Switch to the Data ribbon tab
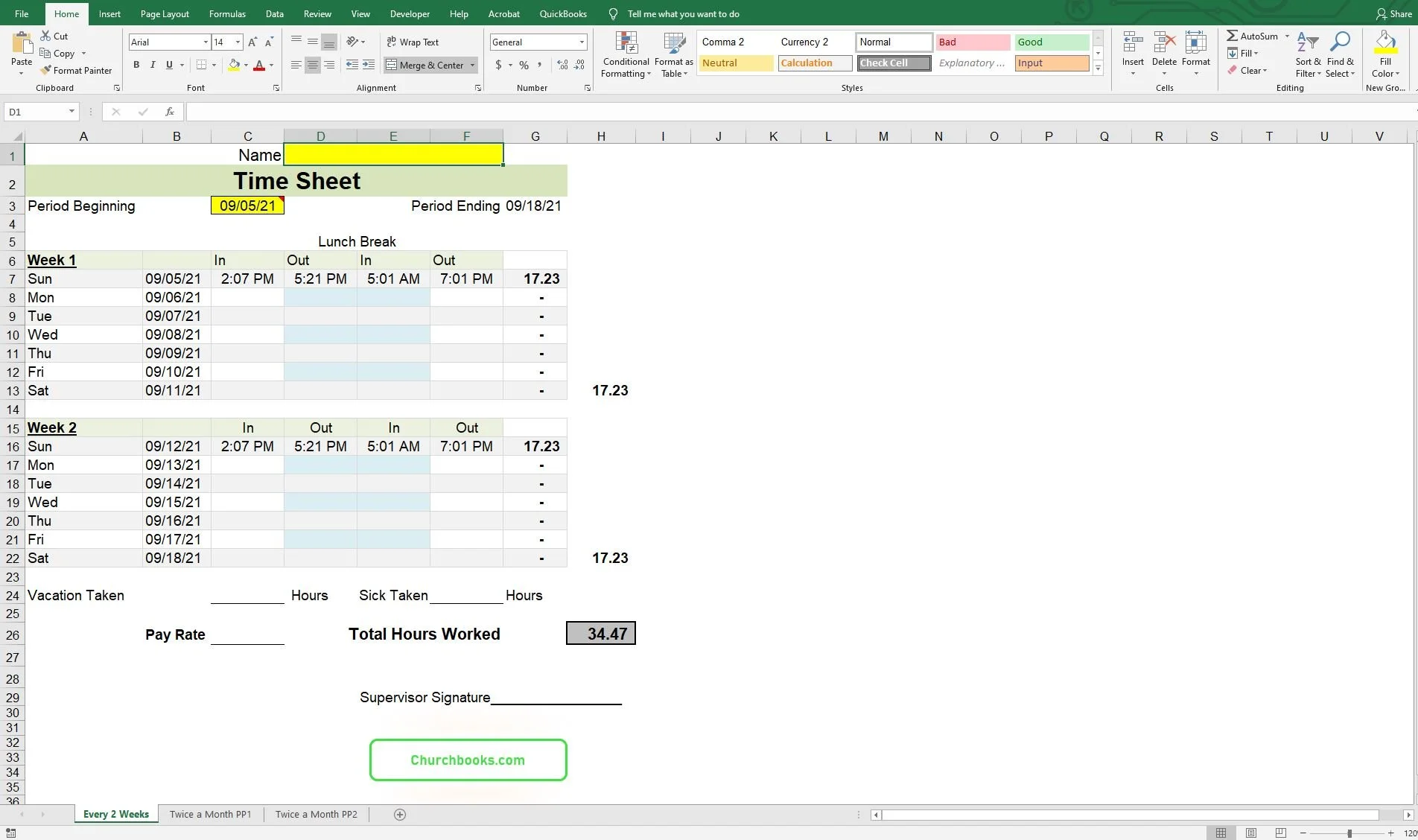Viewport: 1418px width, 840px height. pyautogui.click(x=274, y=13)
